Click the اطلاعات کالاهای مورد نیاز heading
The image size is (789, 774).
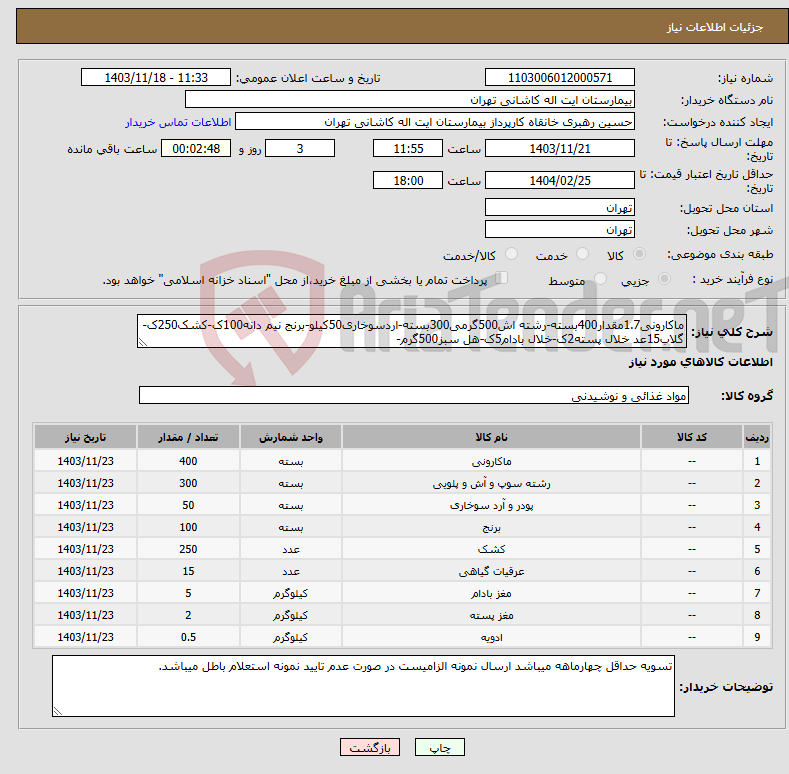click(x=700, y=362)
